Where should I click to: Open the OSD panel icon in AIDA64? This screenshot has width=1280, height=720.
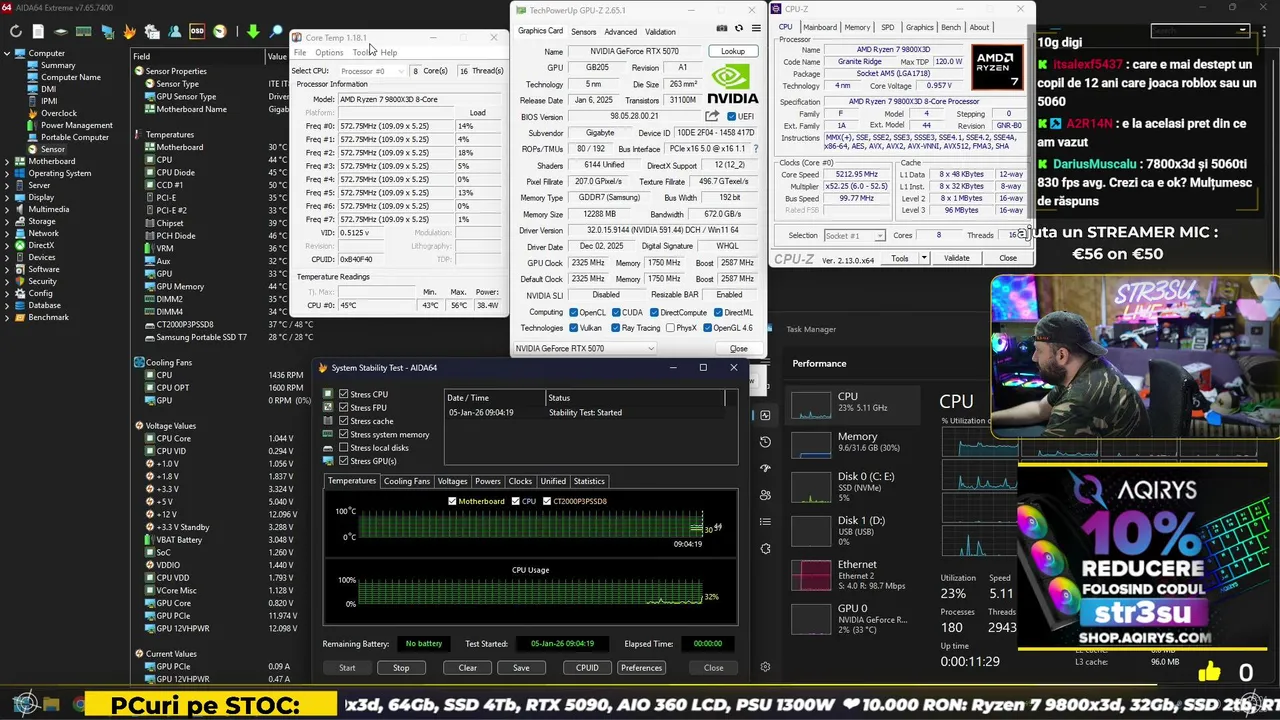point(197,32)
